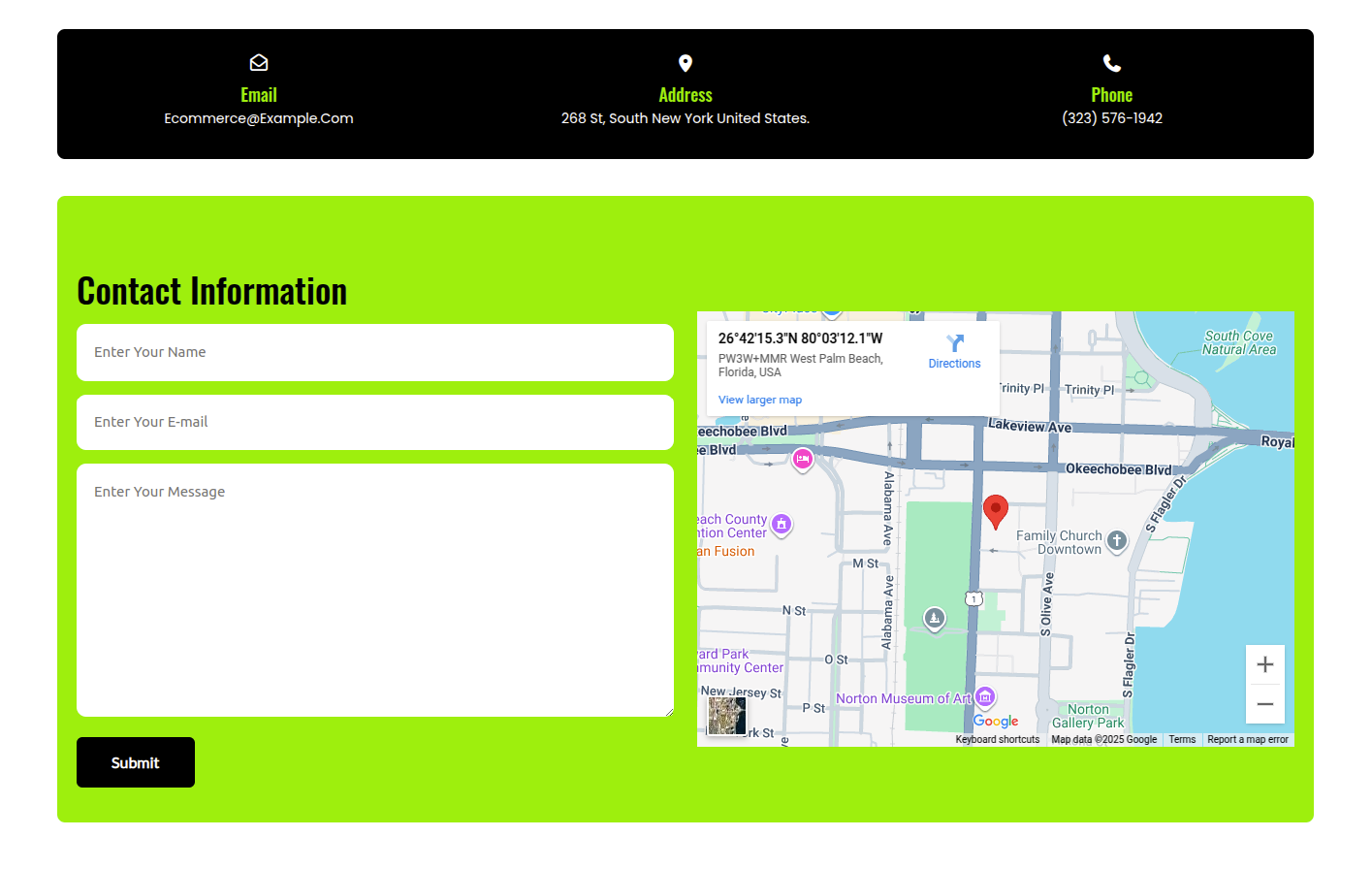Zoom out on the map

coord(1264,704)
